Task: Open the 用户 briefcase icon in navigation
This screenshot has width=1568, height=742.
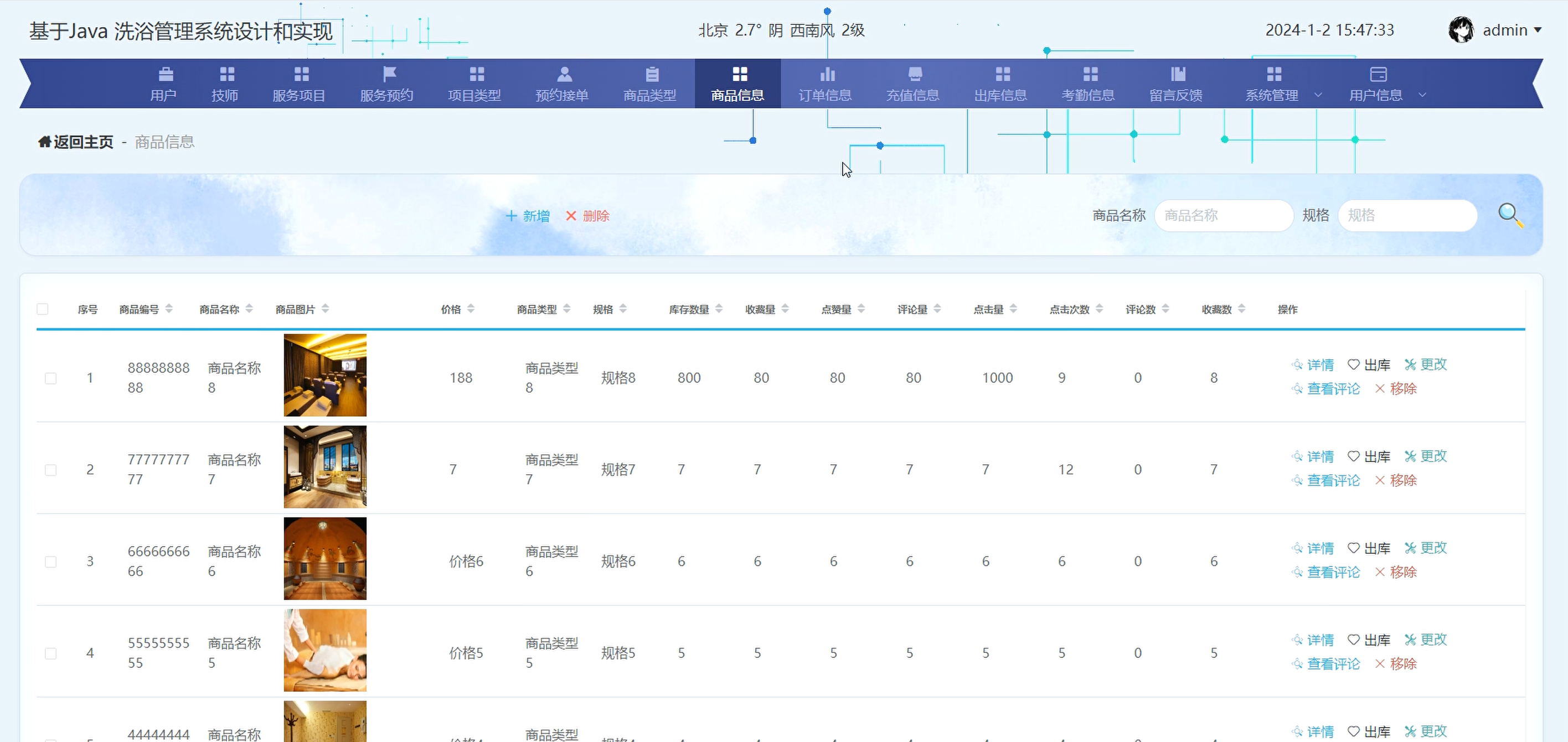Action: click(166, 74)
